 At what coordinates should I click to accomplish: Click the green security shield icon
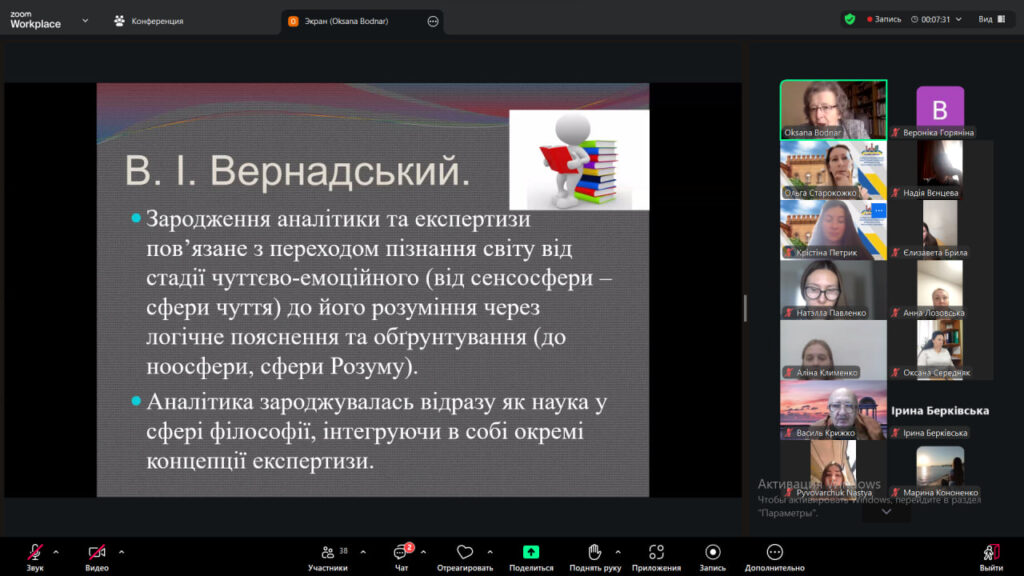point(849,19)
